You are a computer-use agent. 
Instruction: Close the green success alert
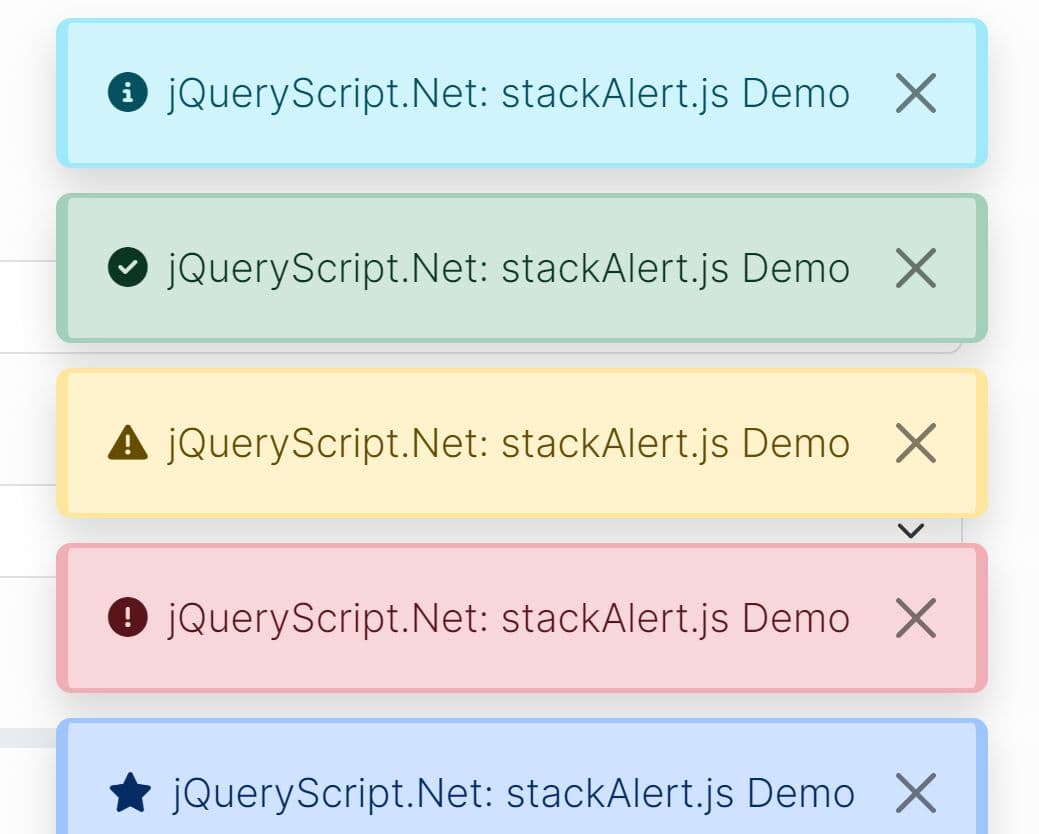[915, 268]
